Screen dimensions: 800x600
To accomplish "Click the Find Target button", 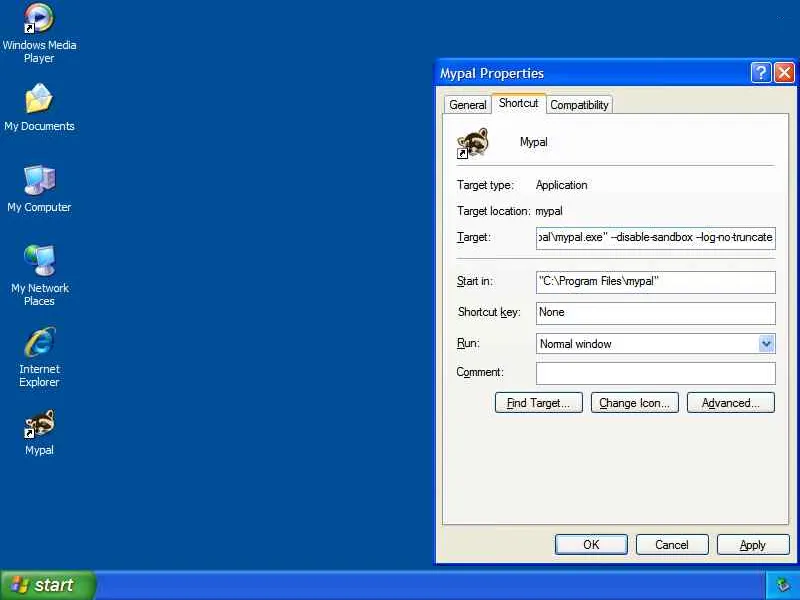I will click(538, 403).
